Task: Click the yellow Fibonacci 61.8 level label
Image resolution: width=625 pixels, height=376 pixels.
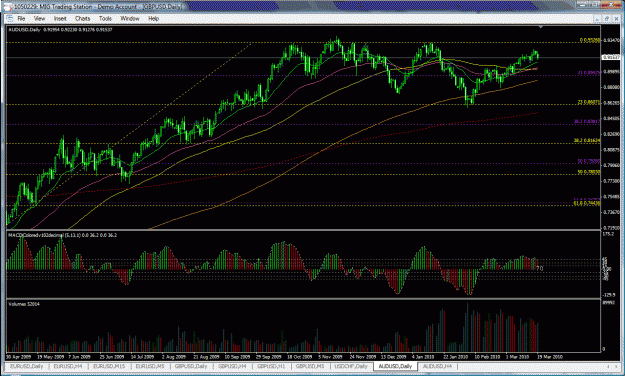Action: 587,203
